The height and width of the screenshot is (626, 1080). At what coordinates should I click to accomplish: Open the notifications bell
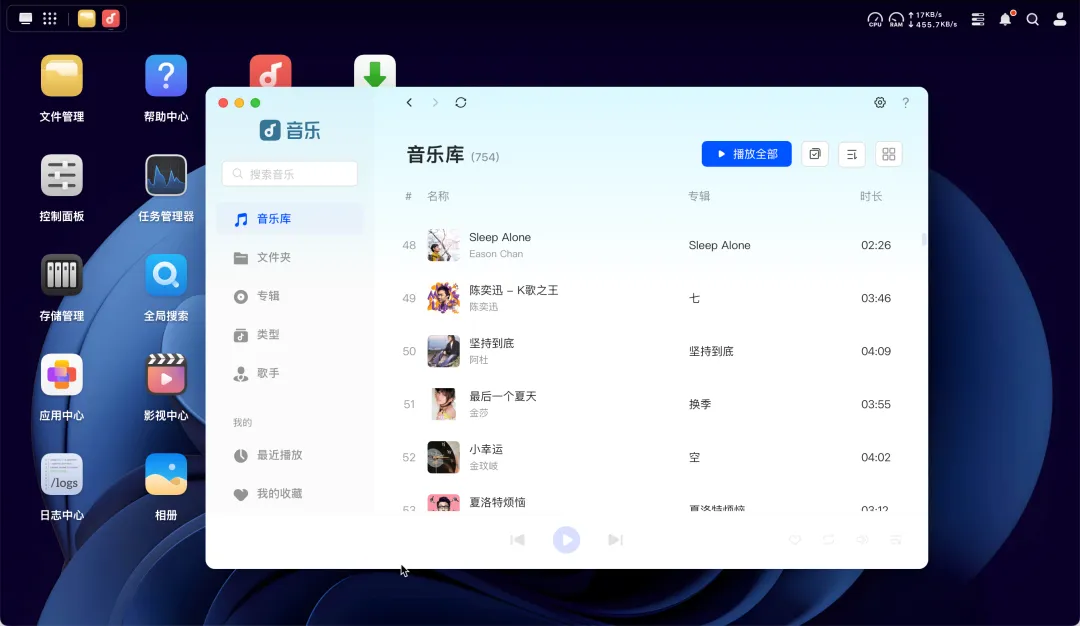point(1006,19)
